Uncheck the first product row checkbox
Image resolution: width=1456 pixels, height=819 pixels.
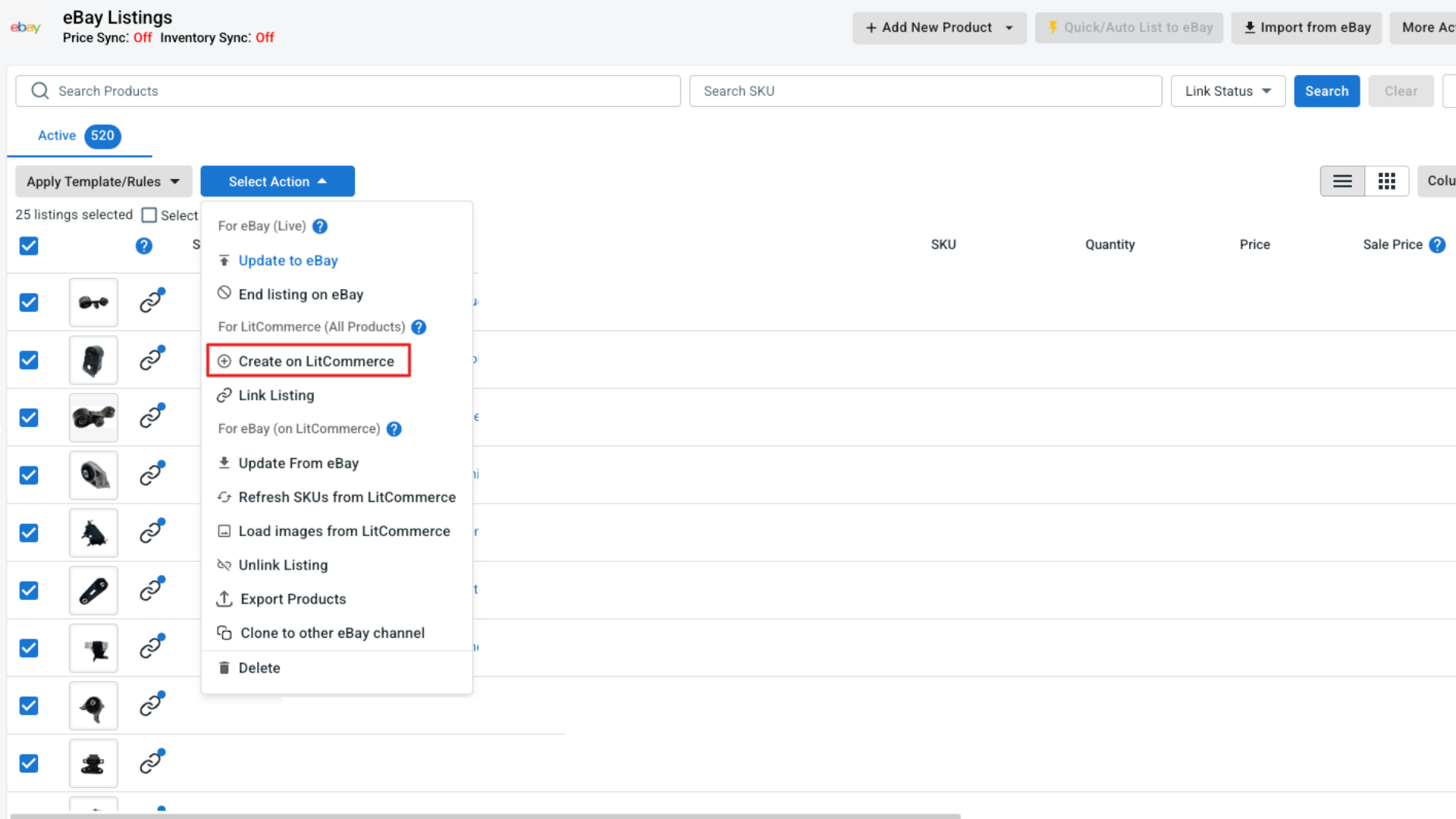pos(29,303)
